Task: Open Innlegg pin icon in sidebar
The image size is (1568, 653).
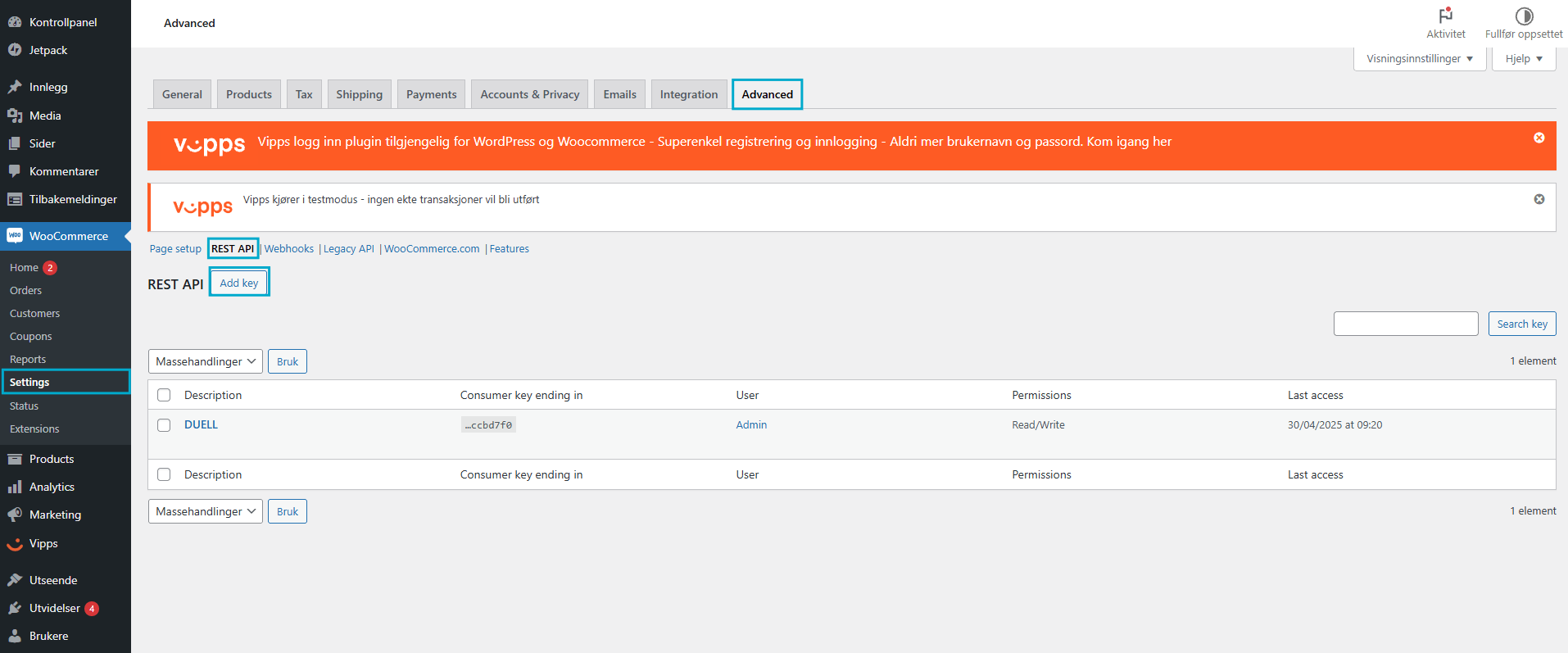Action: pos(15,87)
